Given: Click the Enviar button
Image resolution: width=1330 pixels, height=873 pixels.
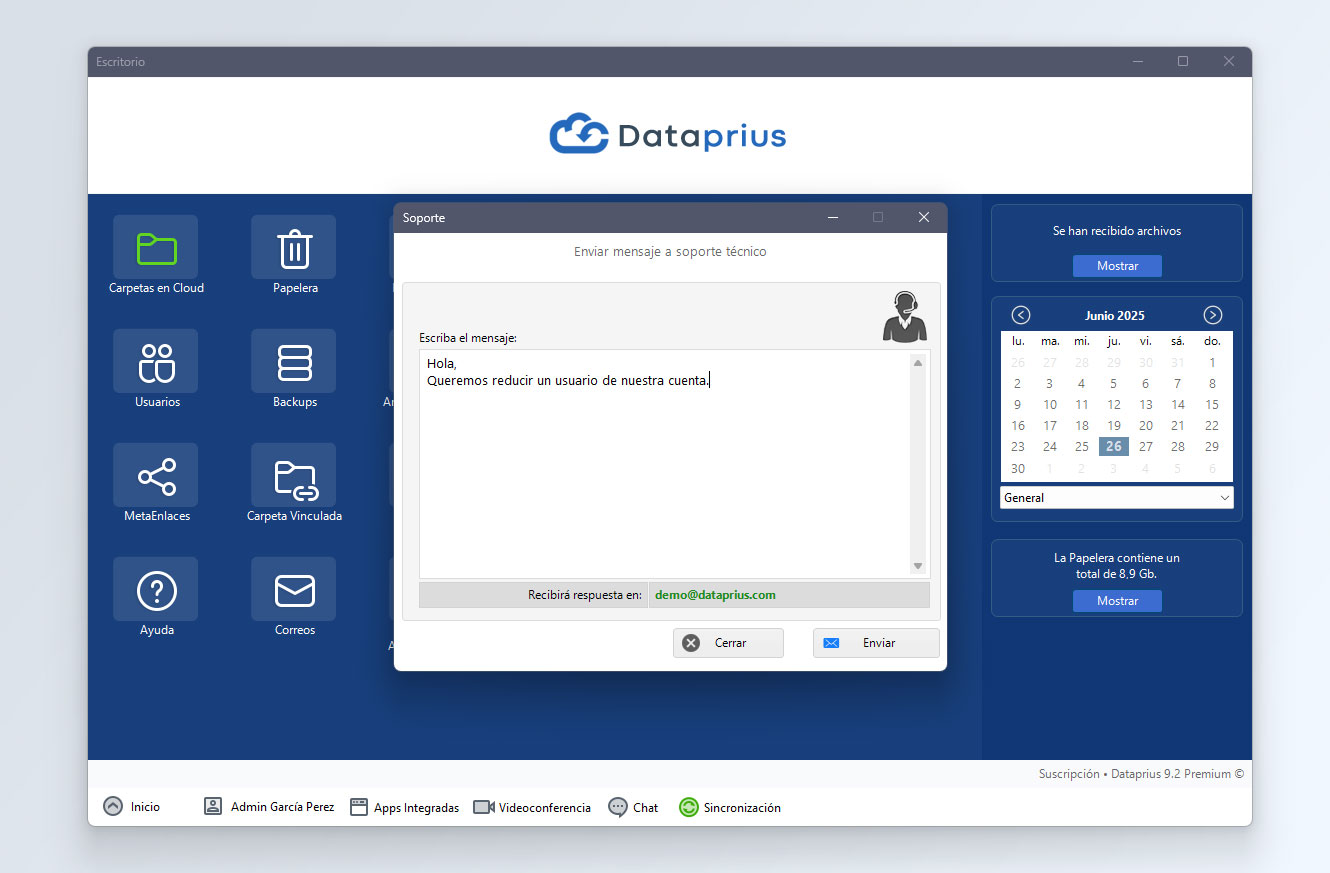Looking at the screenshot, I should pyautogui.click(x=876, y=643).
